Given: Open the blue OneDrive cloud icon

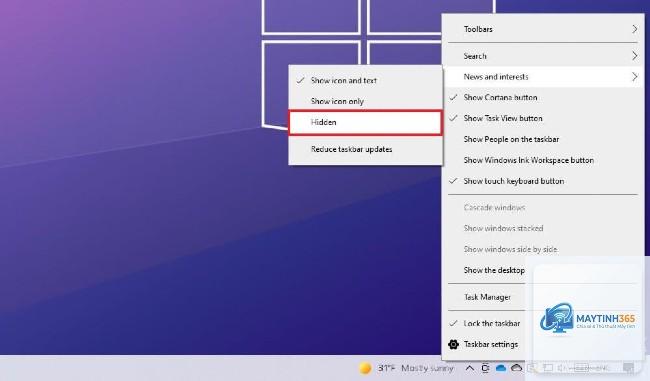Looking at the screenshot, I should click(x=501, y=368).
